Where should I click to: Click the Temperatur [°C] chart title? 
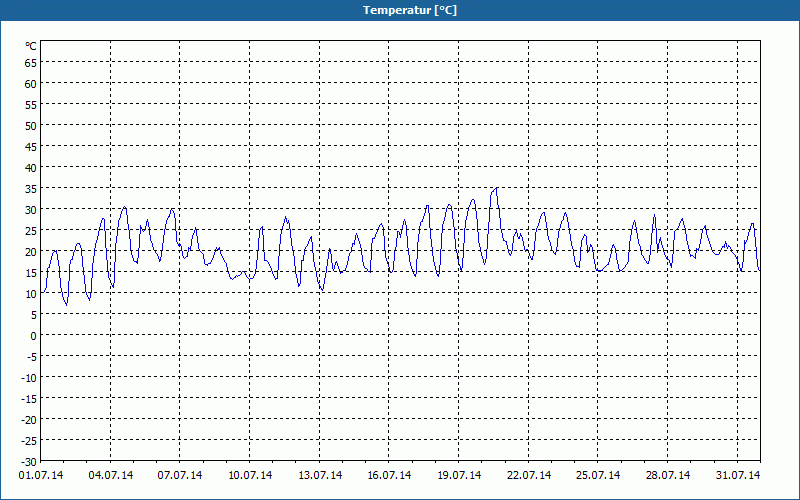[410, 10]
